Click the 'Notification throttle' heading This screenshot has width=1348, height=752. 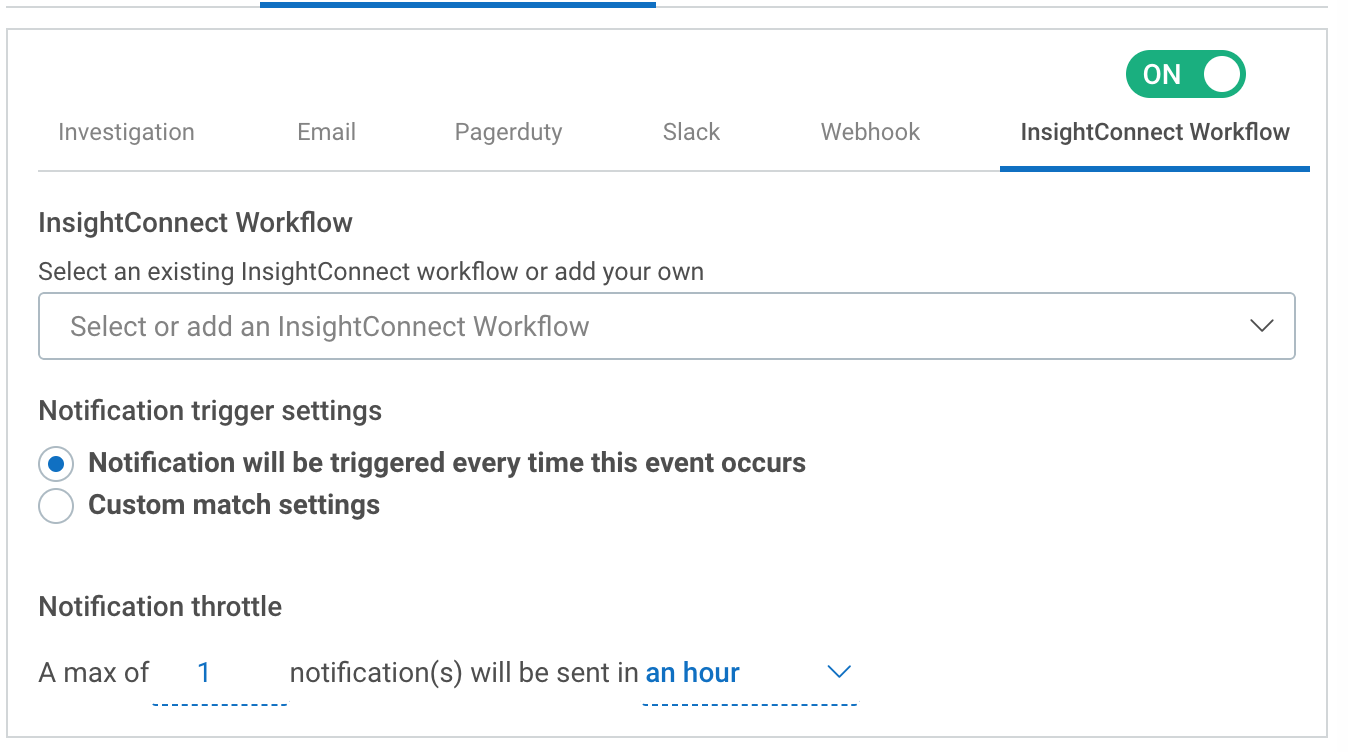click(x=160, y=607)
